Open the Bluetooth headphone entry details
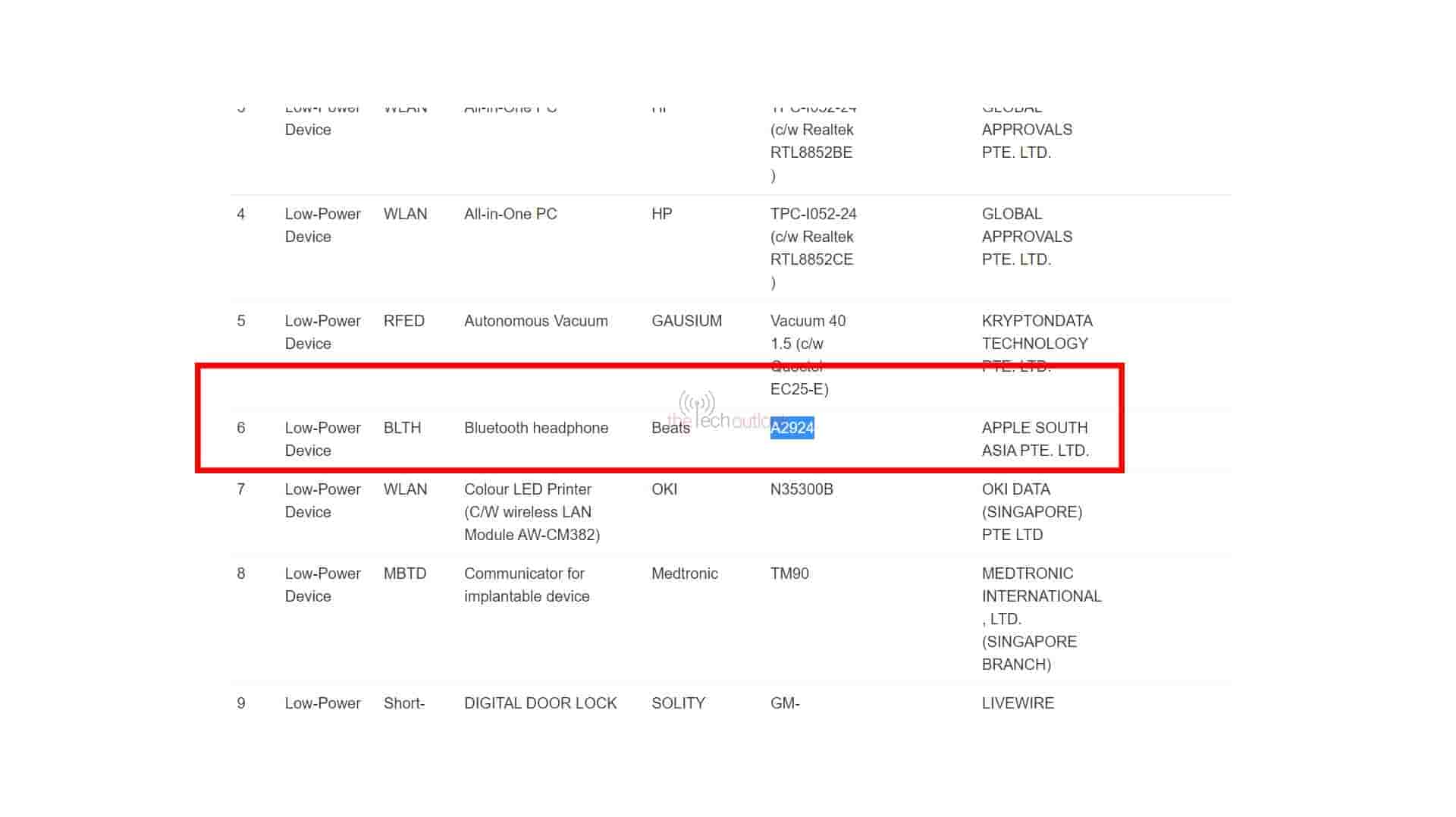 (535, 428)
